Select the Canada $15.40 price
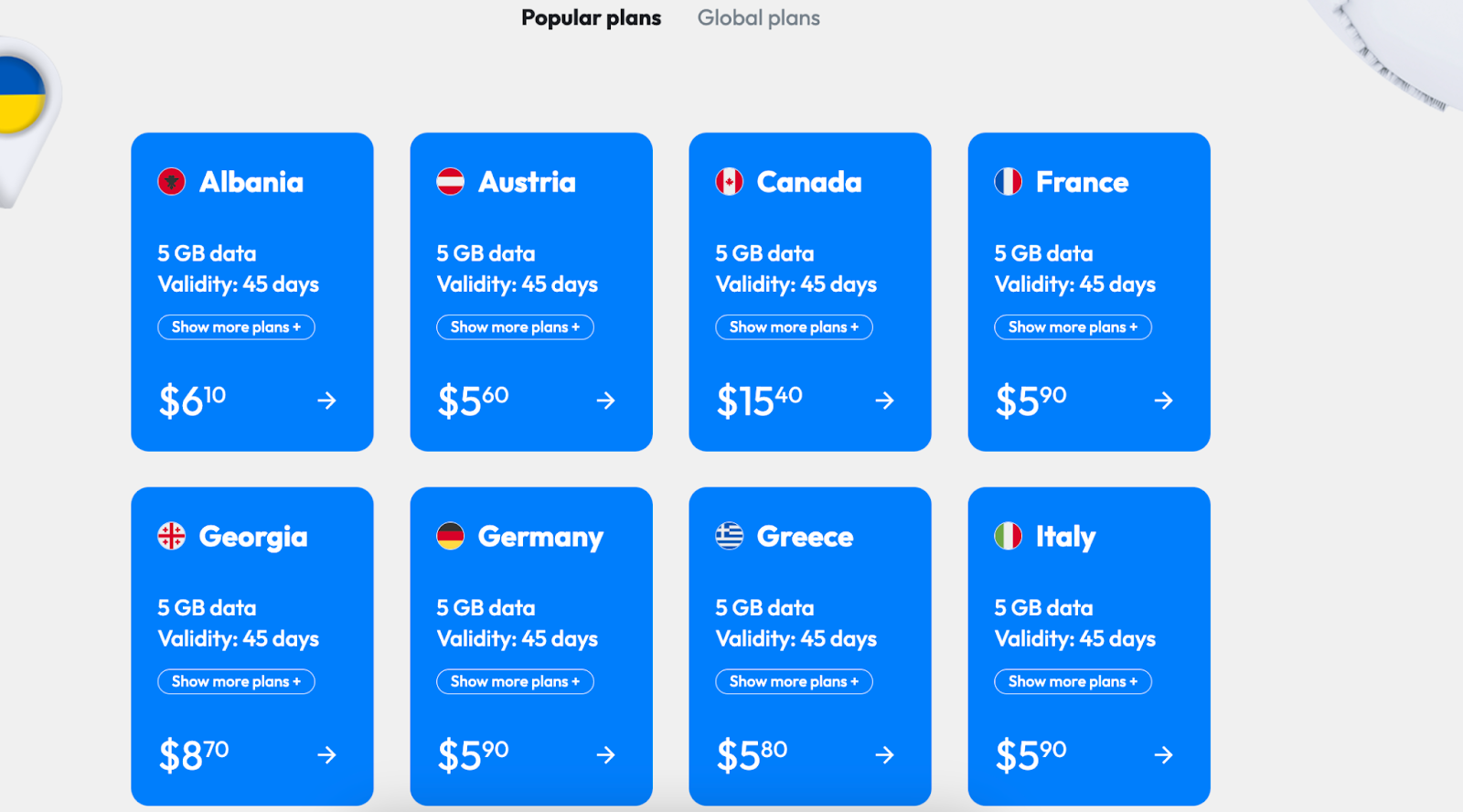Screen dimensions: 1463x812 [759, 401]
